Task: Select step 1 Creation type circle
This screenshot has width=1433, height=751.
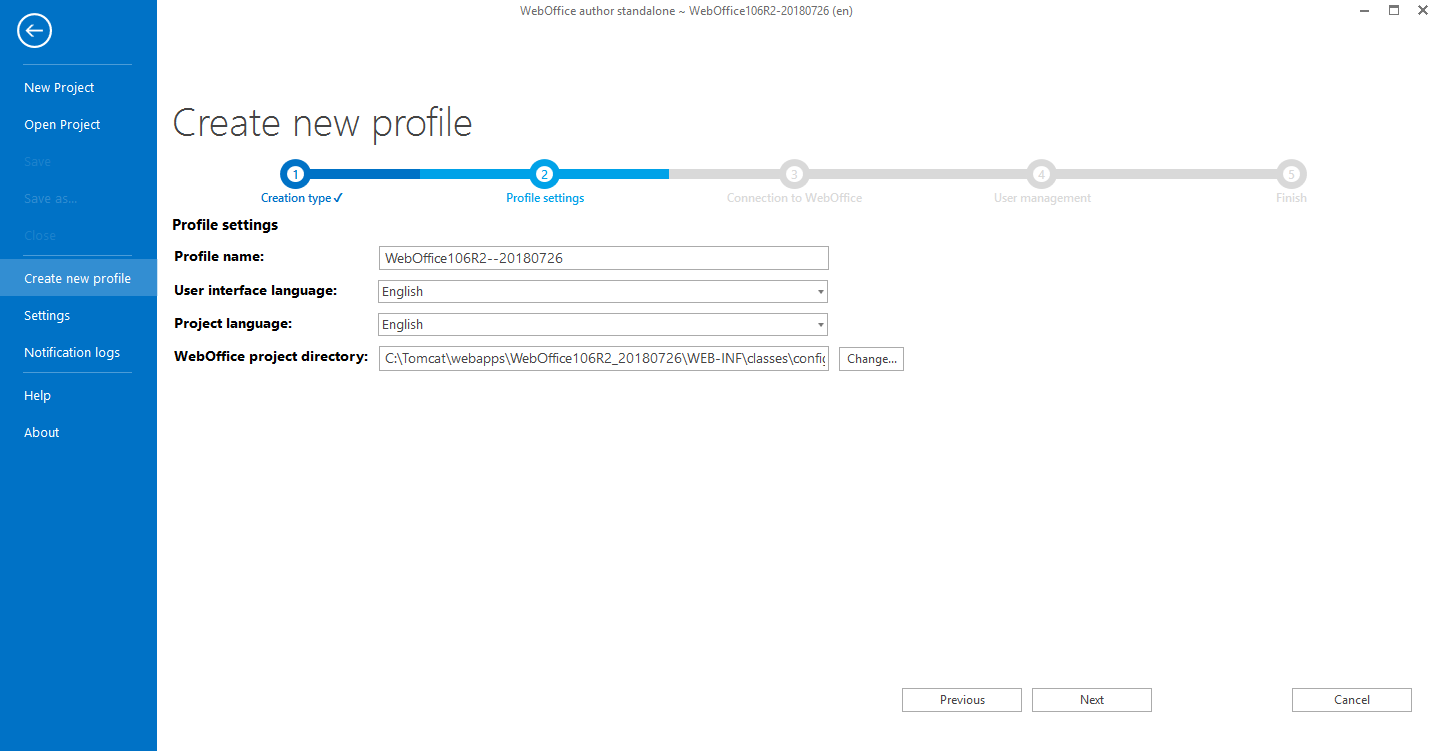Action: point(294,173)
